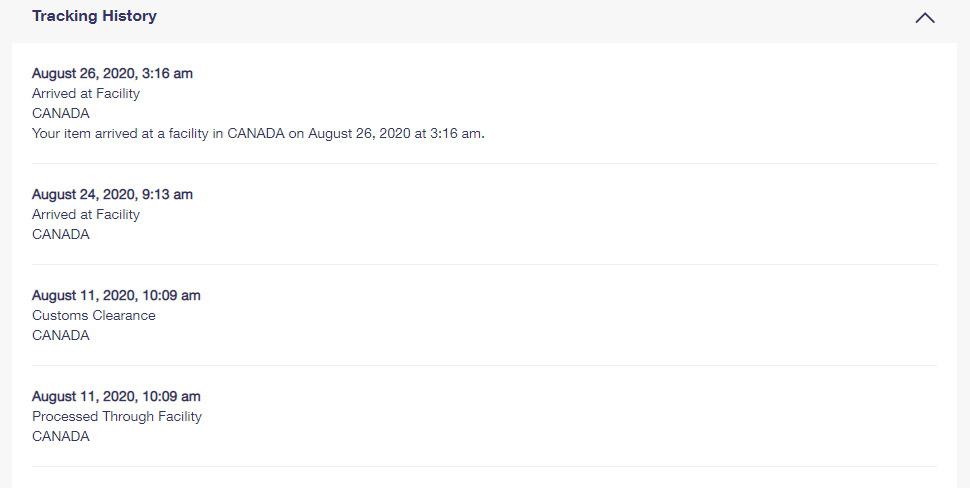The width and height of the screenshot is (970, 488).
Task: Click the word CANADA inside the detail sentence
Action: (256, 133)
